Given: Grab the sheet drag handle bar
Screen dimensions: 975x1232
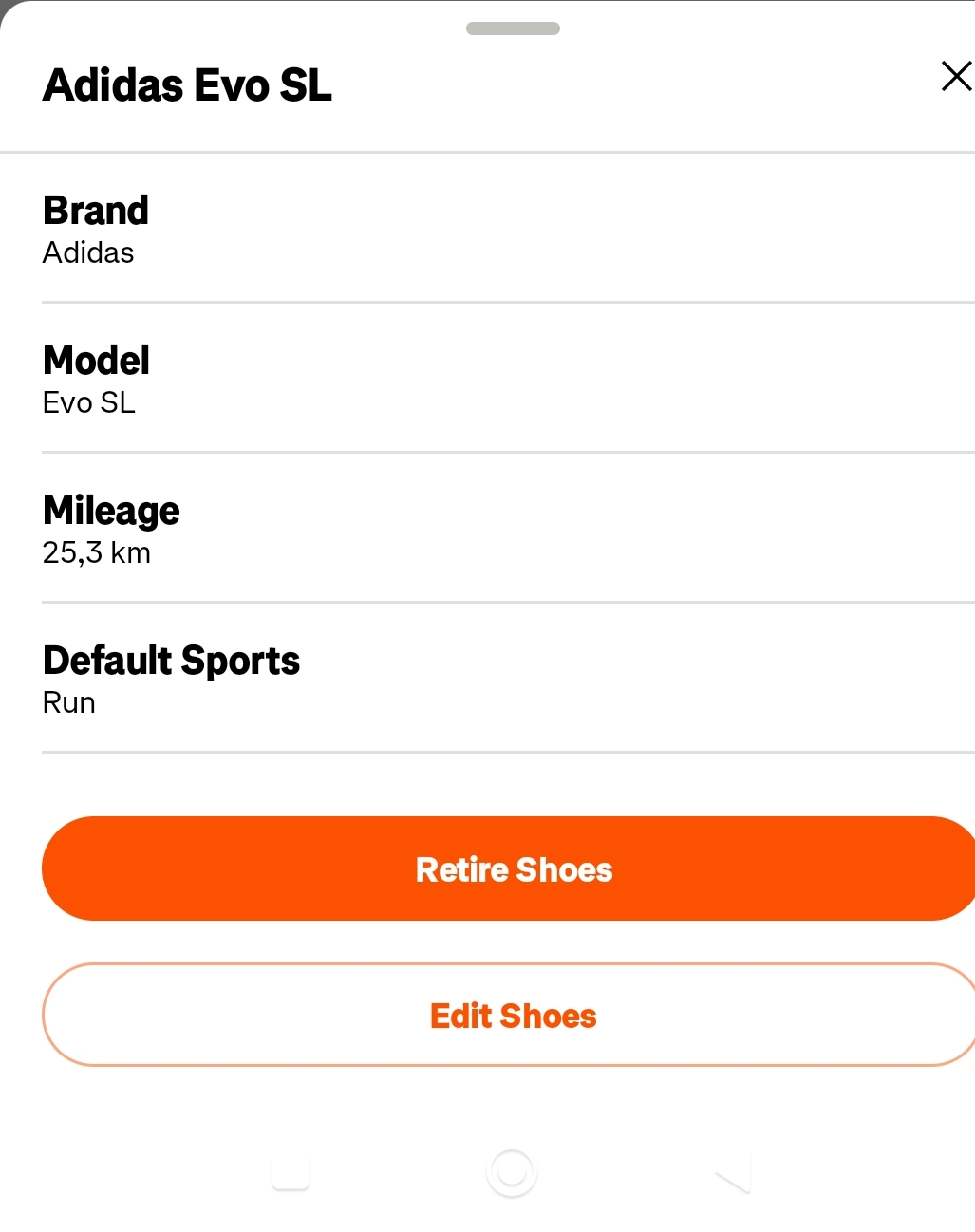Looking at the screenshot, I should coord(513,28).
